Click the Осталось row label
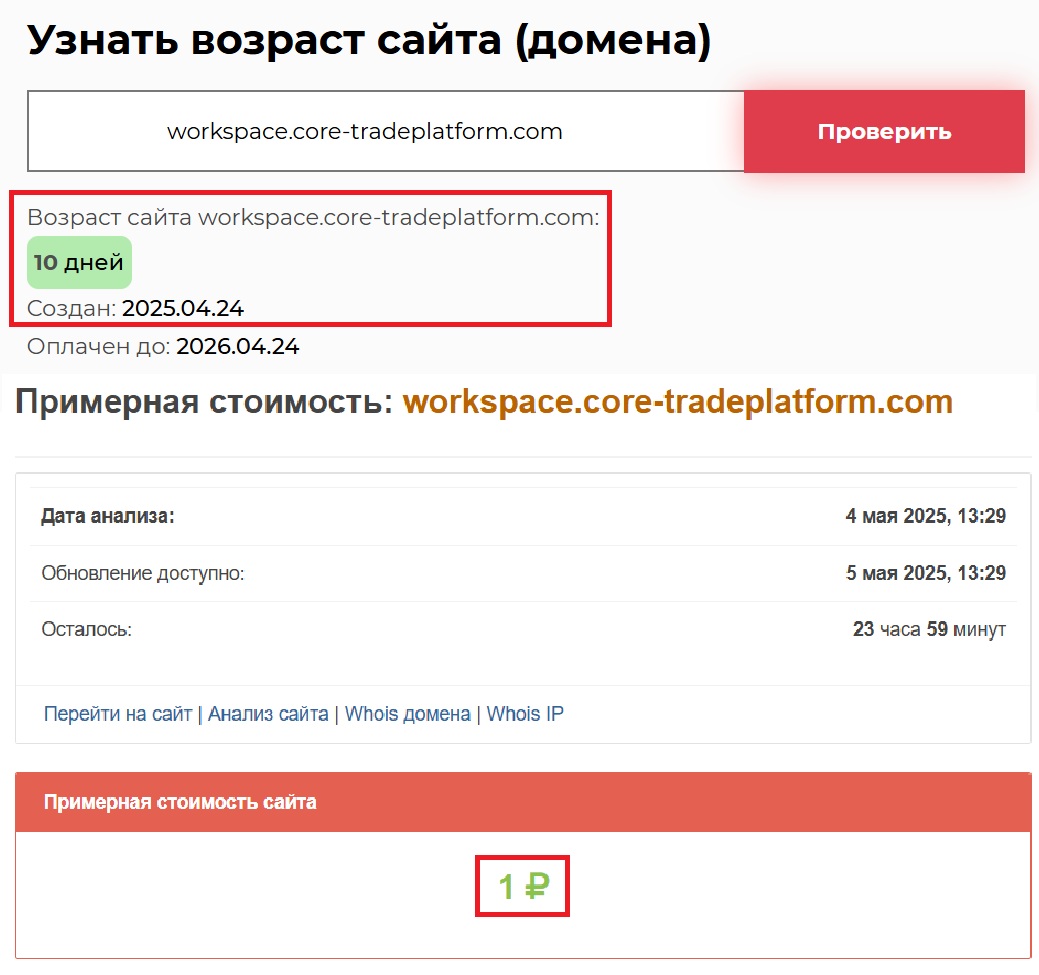Screen dimensions: 1039x975 (87, 630)
